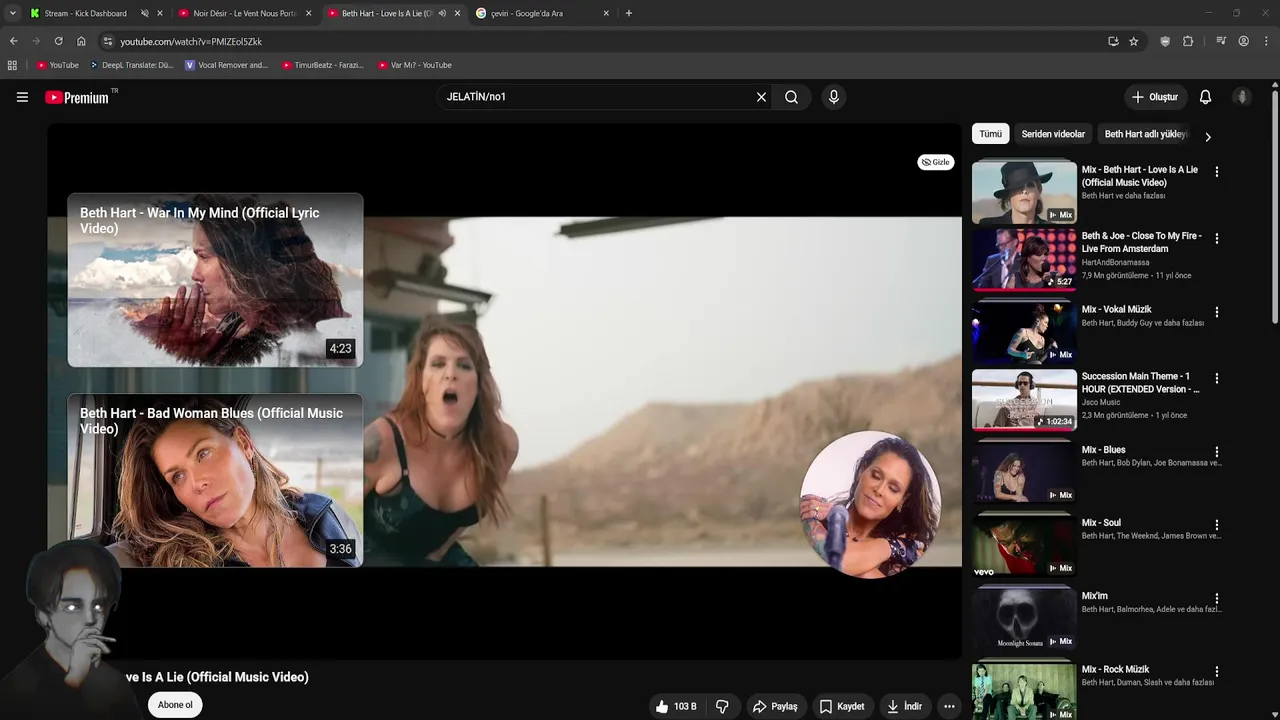Save video with Kaydet button
This screenshot has width=1280, height=720.
pyautogui.click(x=841, y=706)
